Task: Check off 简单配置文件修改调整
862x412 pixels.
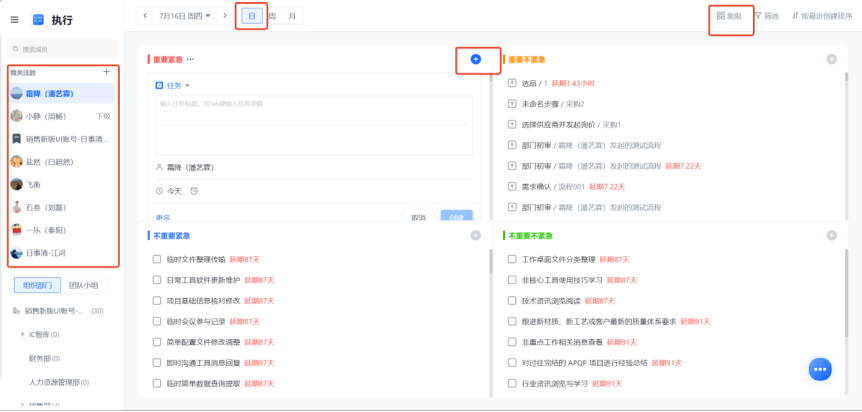Action: 157,342
